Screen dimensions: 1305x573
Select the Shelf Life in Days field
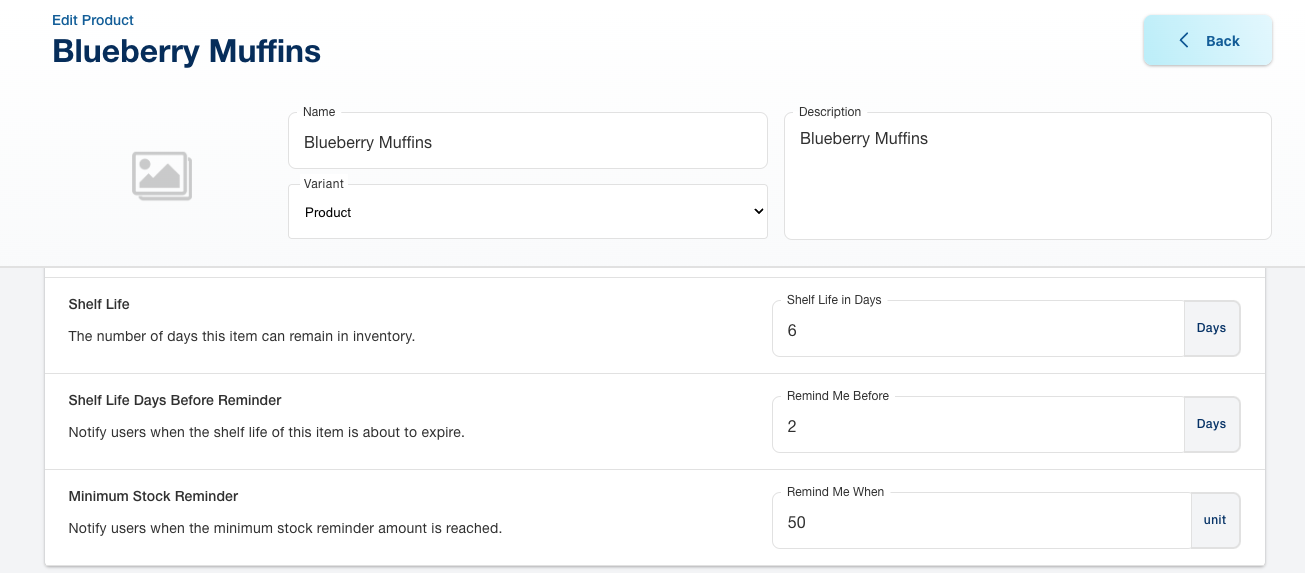[977, 330]
